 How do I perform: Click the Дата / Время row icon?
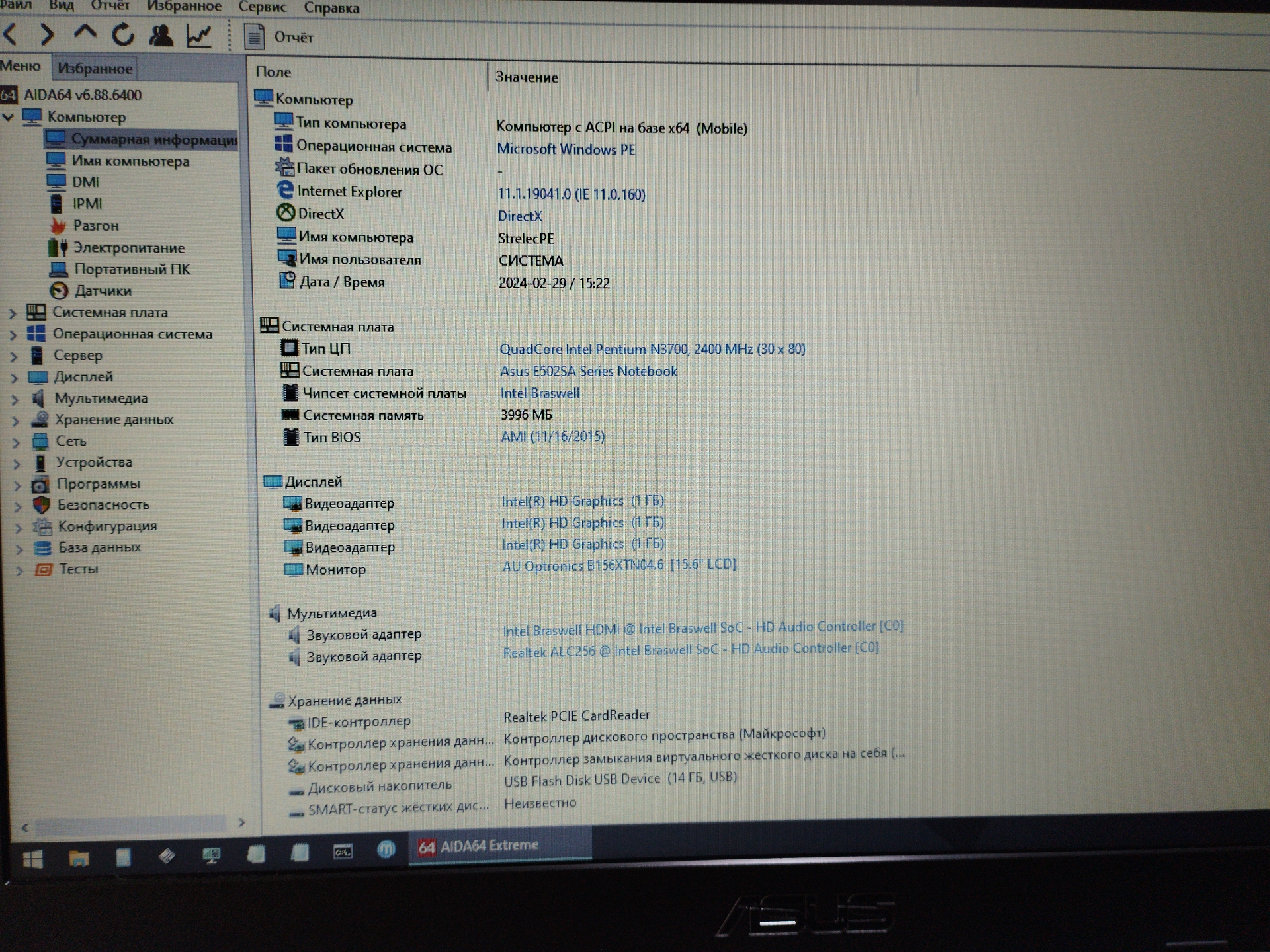tap(287, 280)
